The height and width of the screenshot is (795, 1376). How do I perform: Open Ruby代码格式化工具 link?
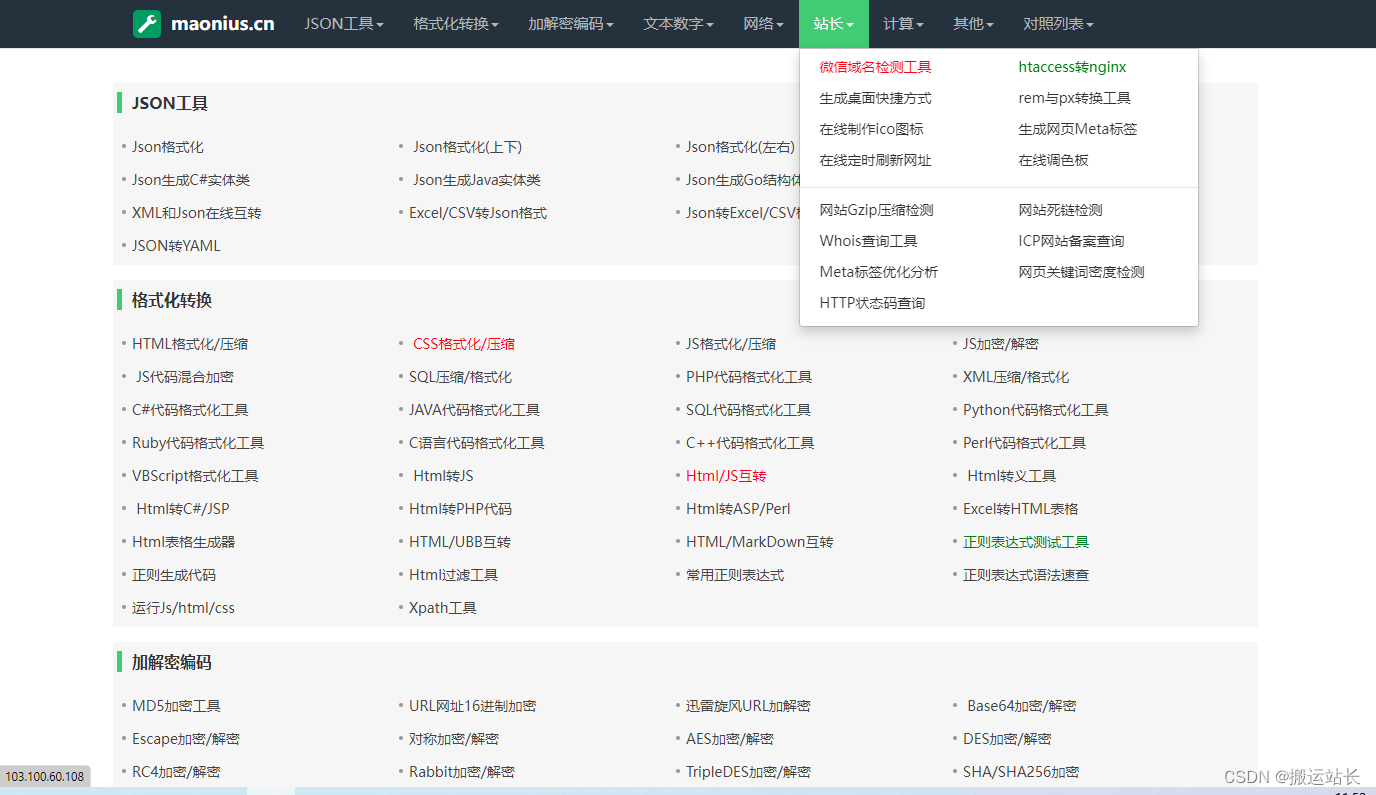pos(198,443)
